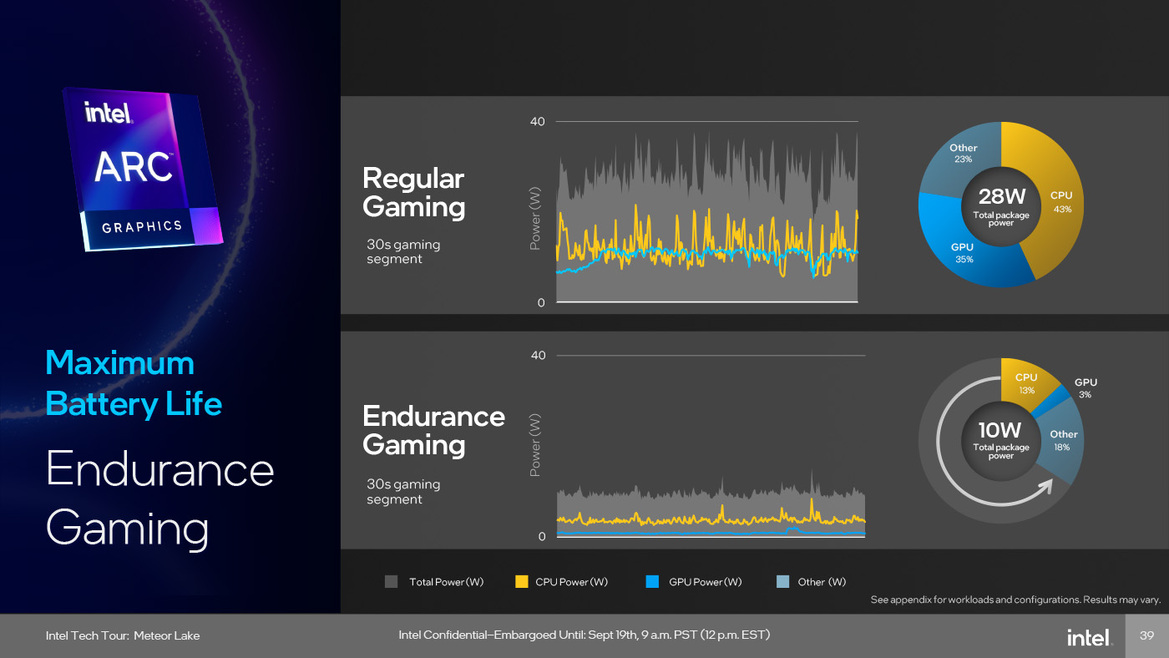Click the 40 axis label on Endurance Gaming chart
The image size is (1169, 658).
tap(538, 355)
